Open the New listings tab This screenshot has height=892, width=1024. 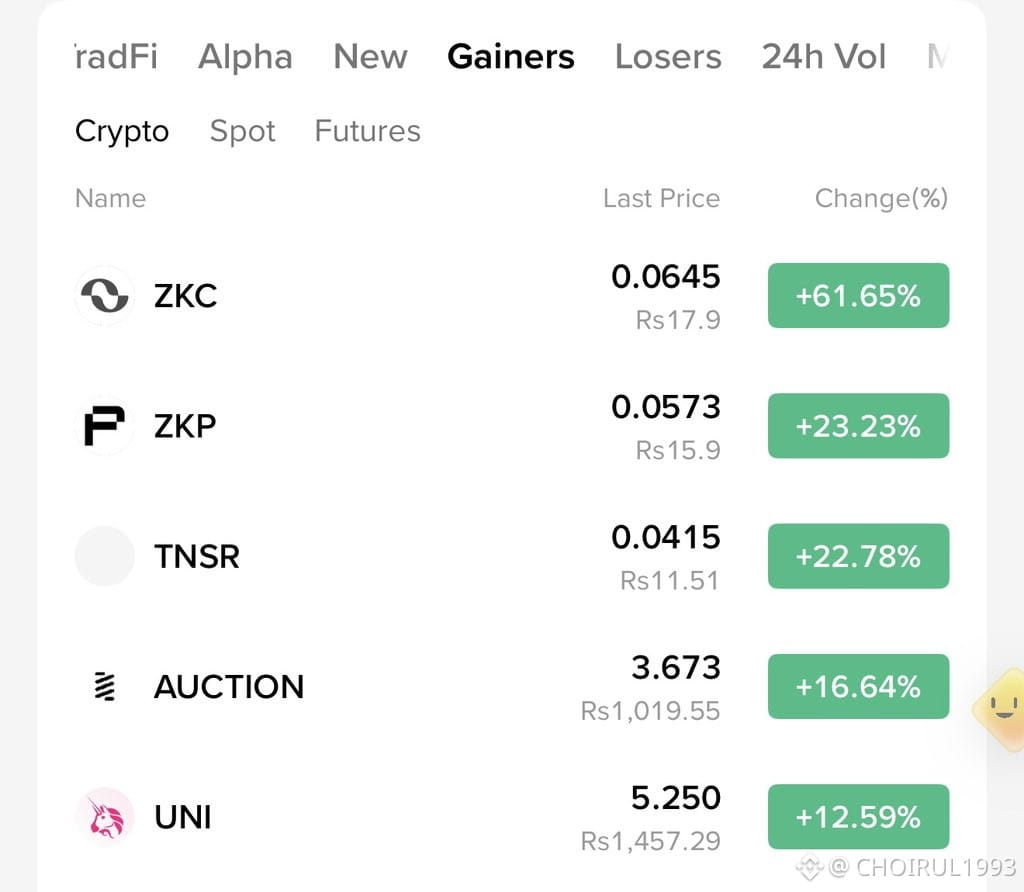370,56
